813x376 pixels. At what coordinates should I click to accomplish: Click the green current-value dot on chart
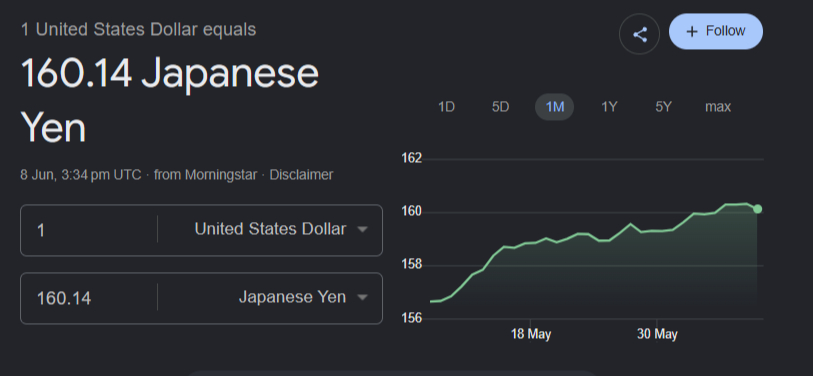pyautogui.click(x=758, y=209)
